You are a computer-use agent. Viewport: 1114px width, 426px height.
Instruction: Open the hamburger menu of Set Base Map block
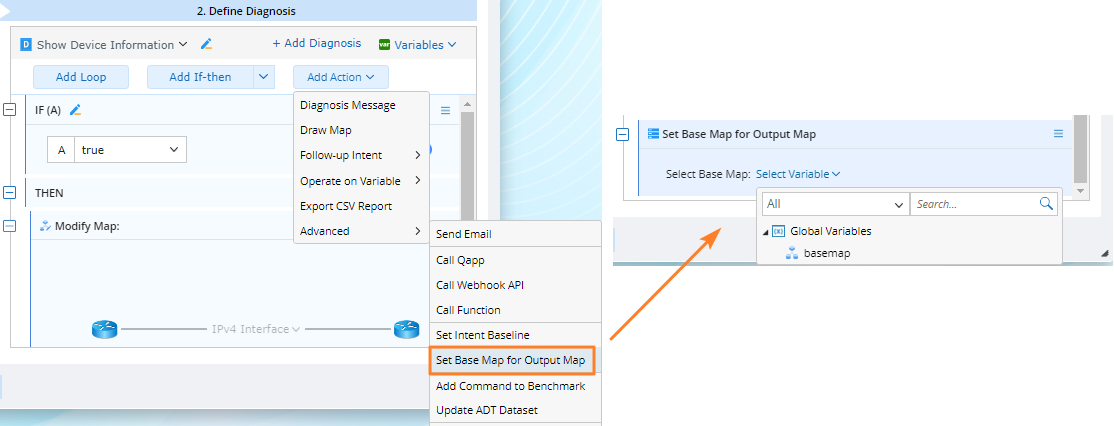pos(1058,133)
